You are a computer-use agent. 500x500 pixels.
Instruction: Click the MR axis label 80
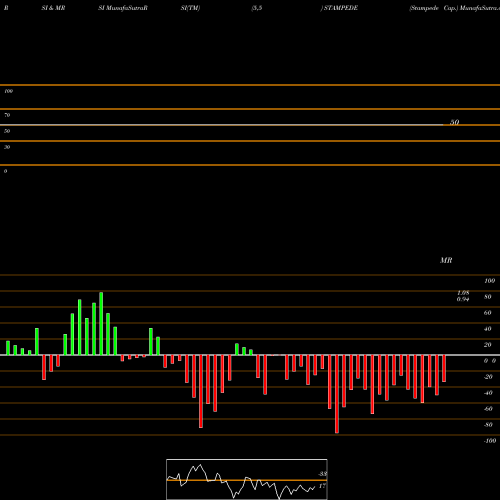(x=488, y=297)
